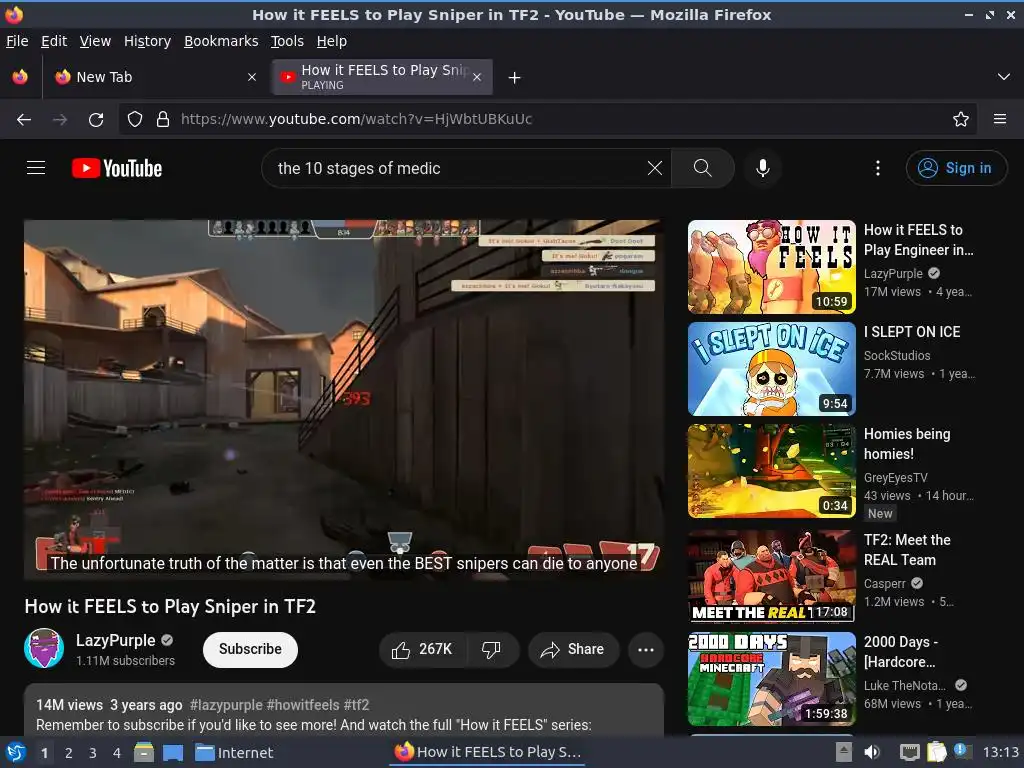Open clipboard manager tray icon

[x=936, y=752]
